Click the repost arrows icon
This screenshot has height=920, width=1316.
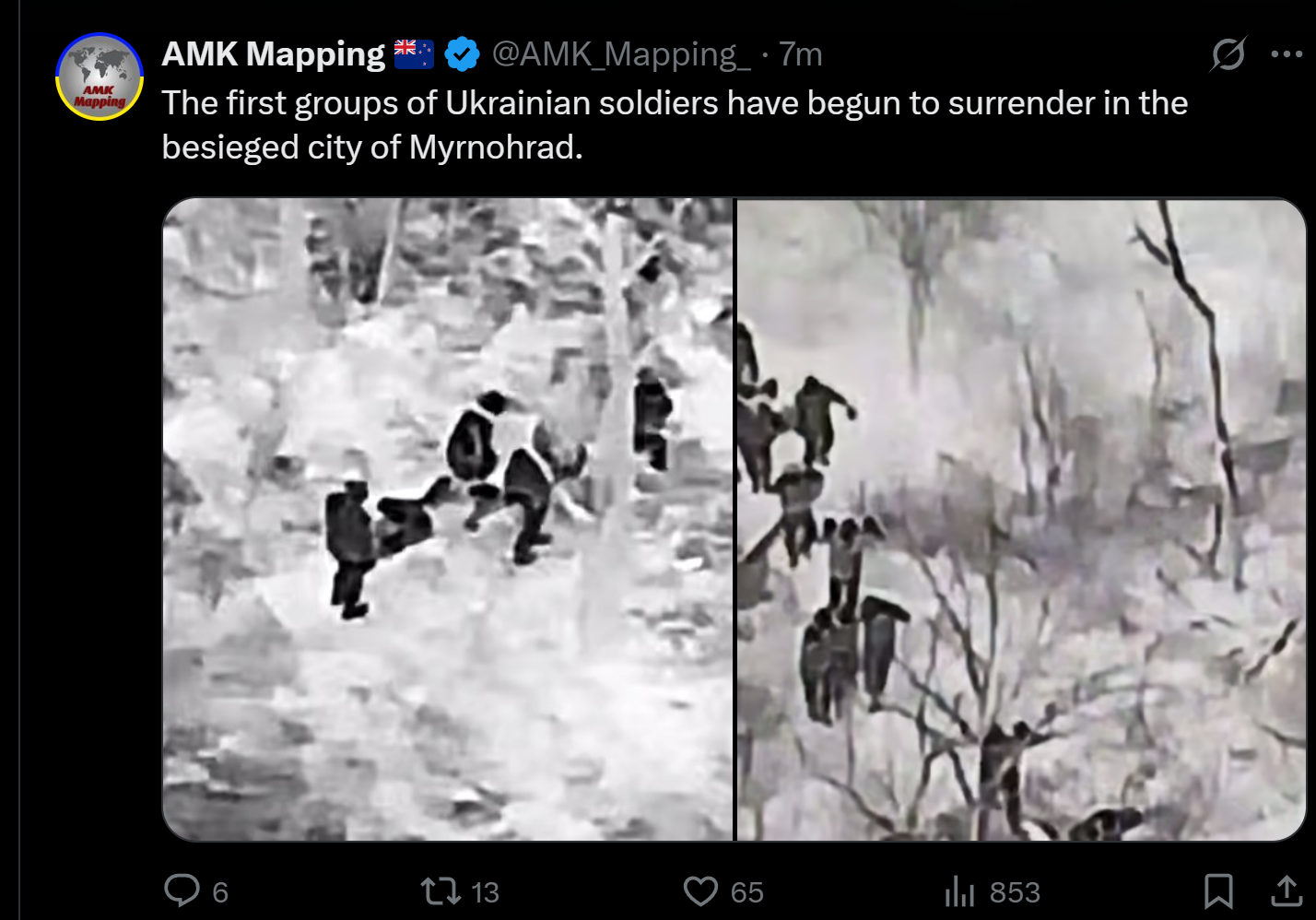(441, 891)
